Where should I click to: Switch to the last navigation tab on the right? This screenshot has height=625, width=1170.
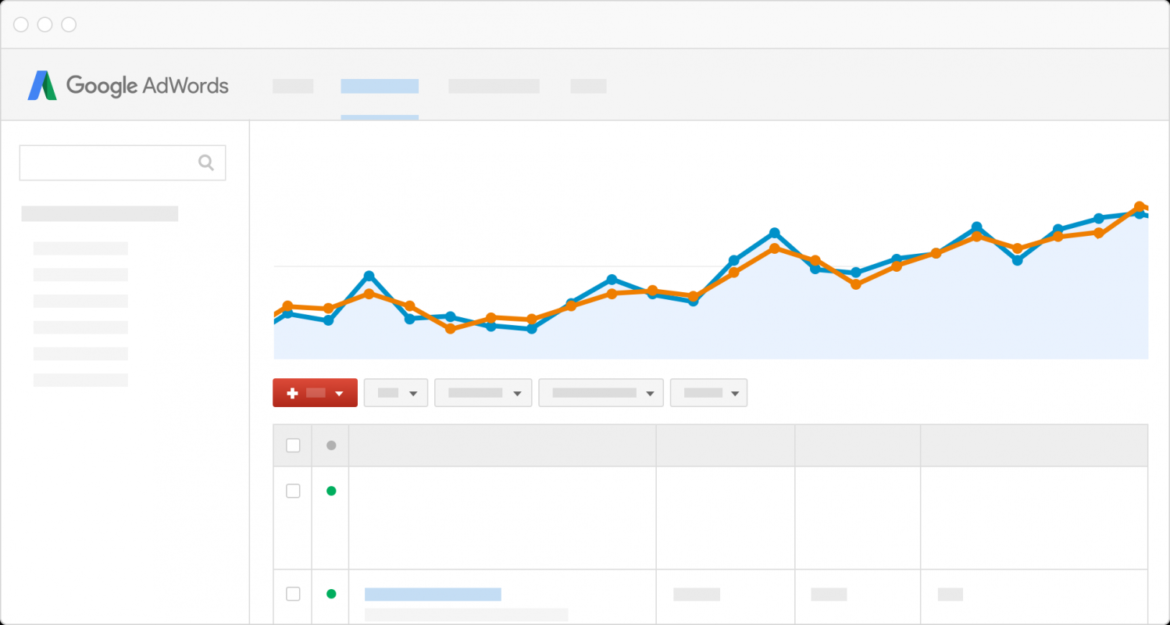tap(588, 86)
